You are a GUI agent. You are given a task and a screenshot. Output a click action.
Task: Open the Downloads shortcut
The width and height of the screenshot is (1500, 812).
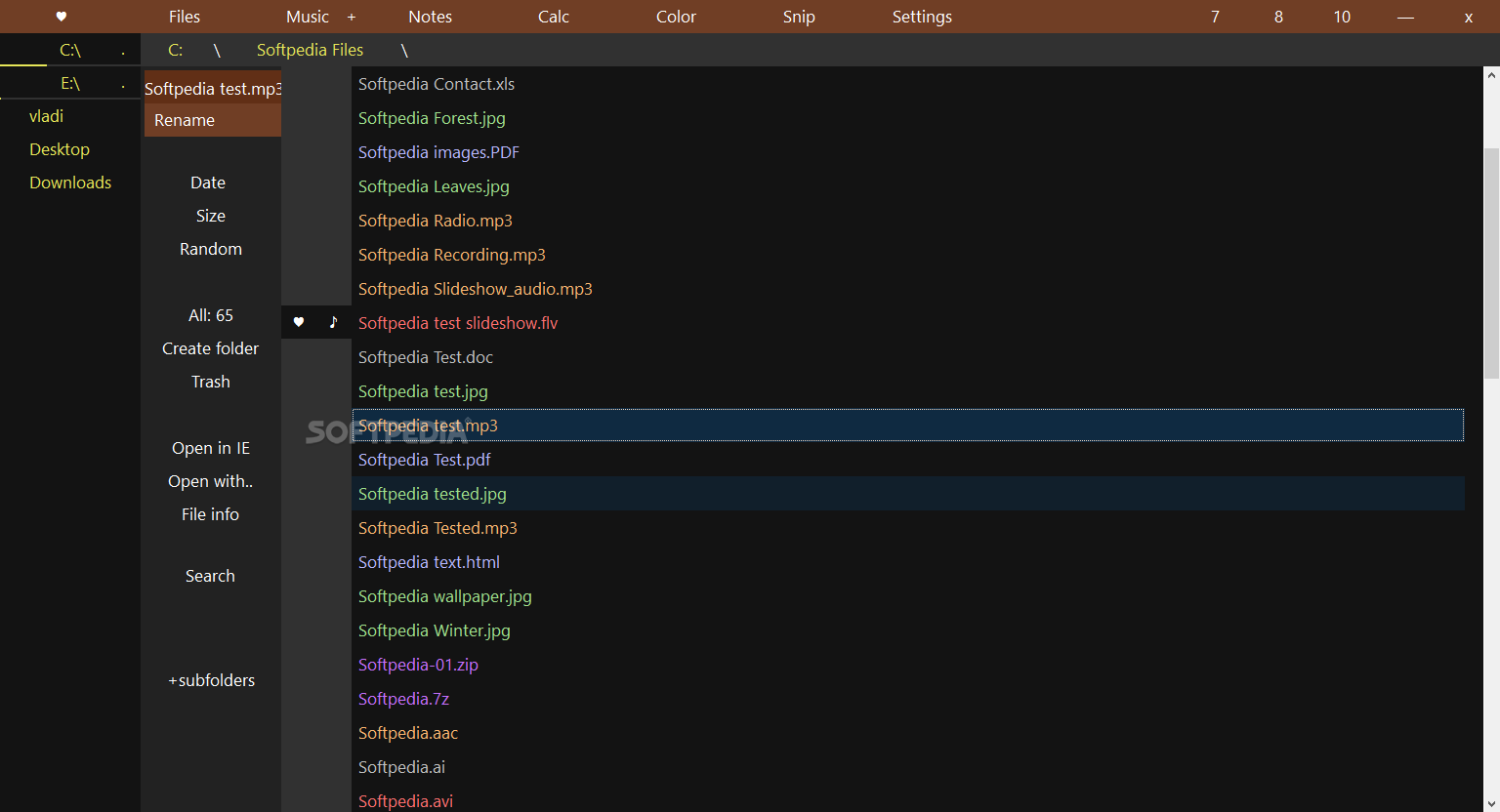pyautogui.click(x=70, y=183)
